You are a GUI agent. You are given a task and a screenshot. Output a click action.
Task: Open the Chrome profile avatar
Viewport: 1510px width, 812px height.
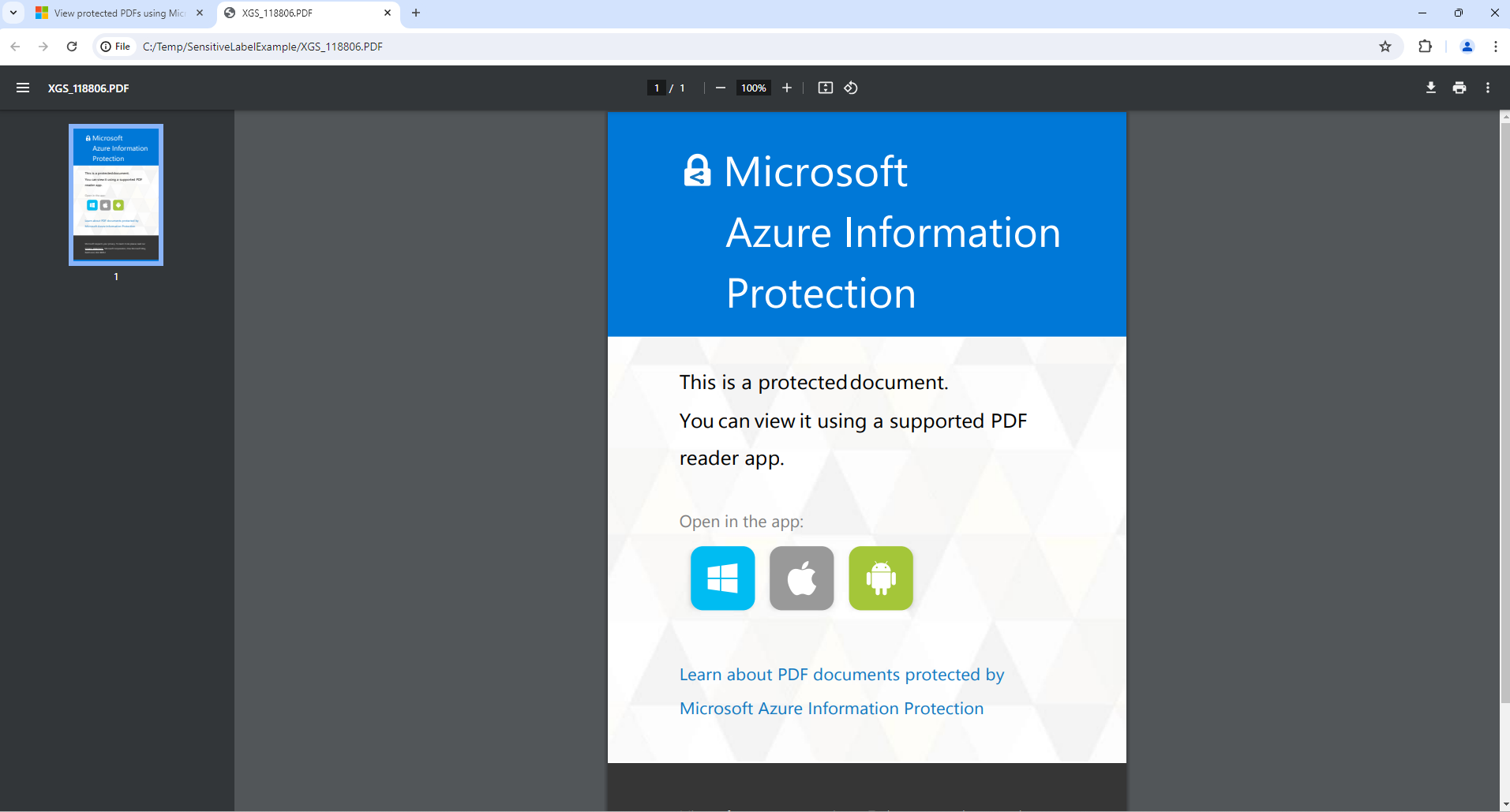[x=1467, y=47]
